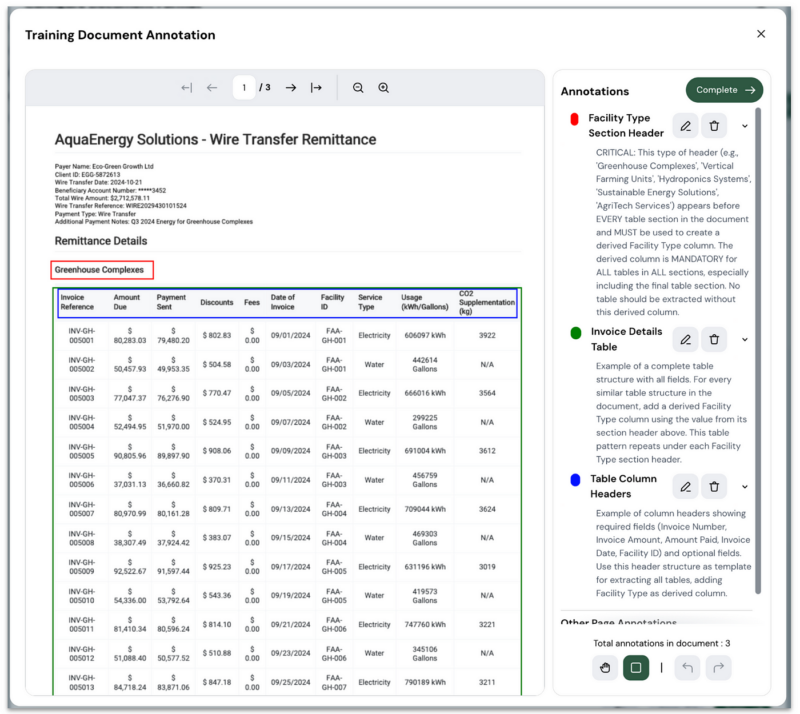Go to the previous page
The height and width of the screenshot is (714, 800).
pos(212,88)
